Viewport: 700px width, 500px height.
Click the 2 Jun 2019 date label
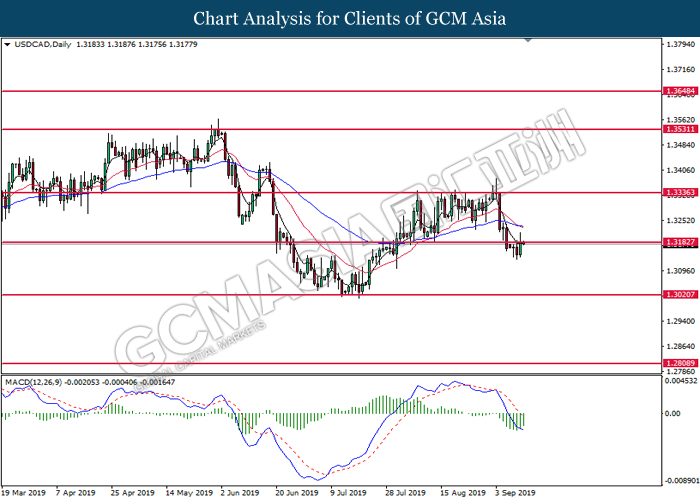click(x=240, y=493)
